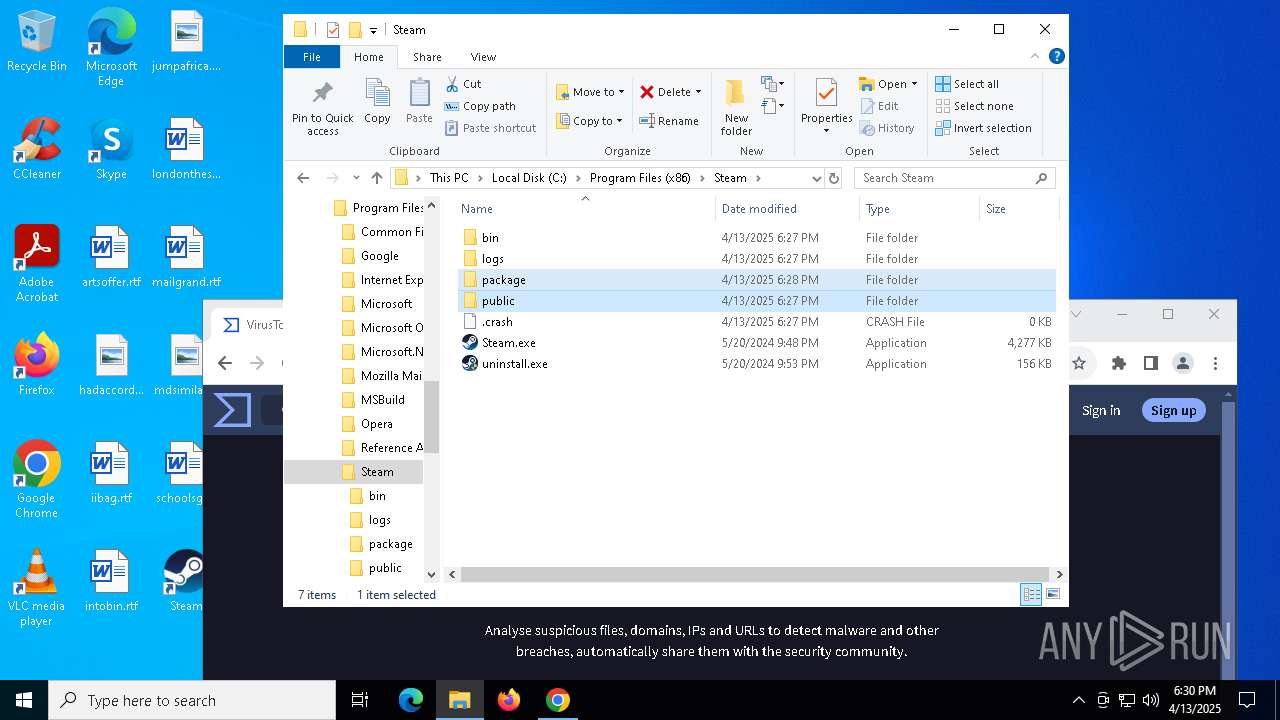1280x720 pixels.
Task: Open VLC media player desktop icon
Action: [x=36, y=588]
